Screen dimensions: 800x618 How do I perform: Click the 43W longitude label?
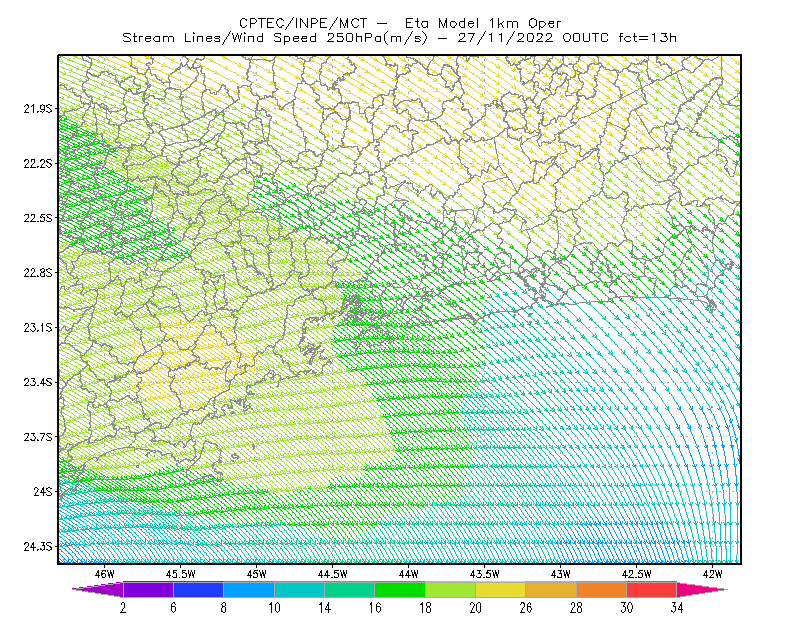pyautogui.click(x=561, y=574)
